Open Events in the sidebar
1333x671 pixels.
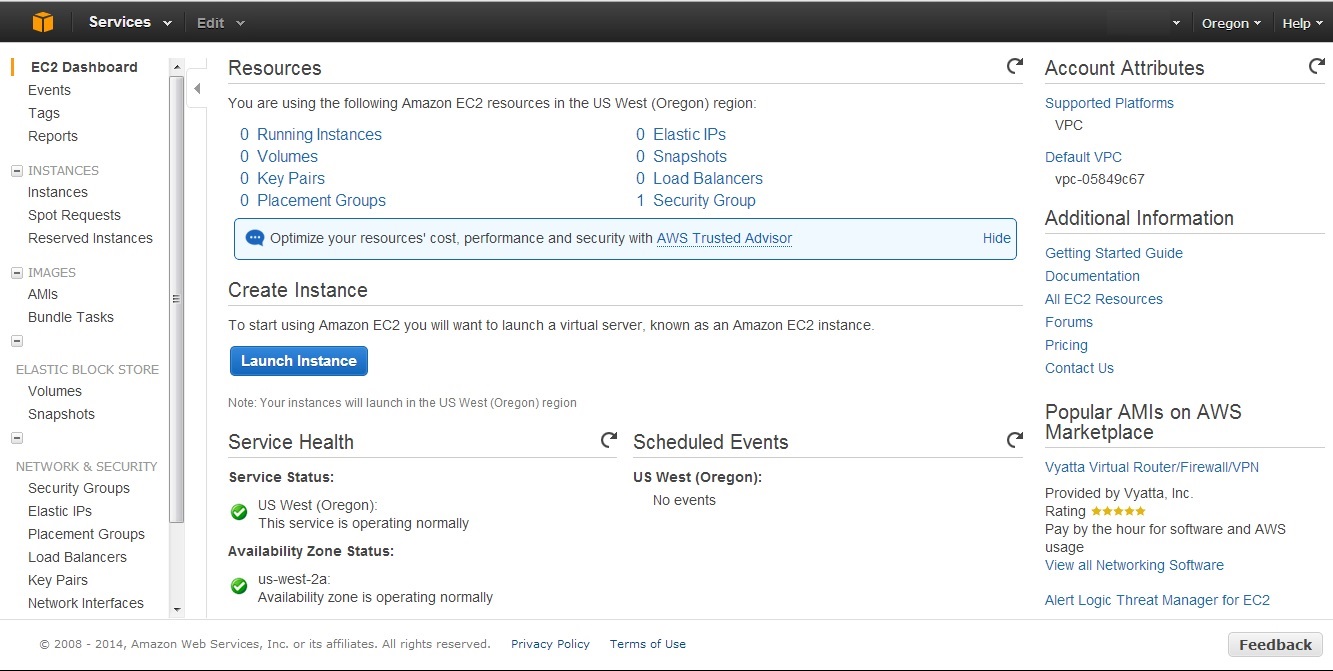49,90
